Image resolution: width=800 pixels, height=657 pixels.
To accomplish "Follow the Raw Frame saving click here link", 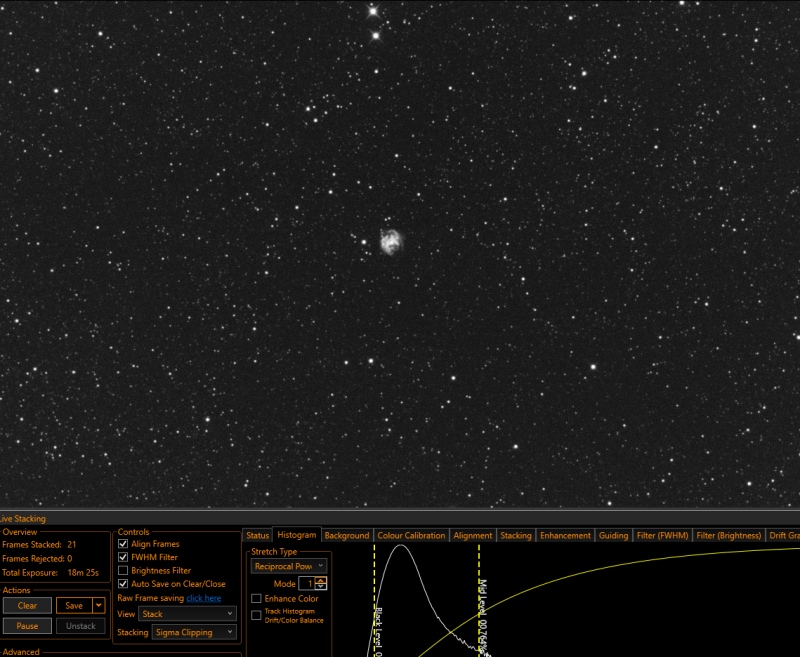I will tap(204, 598).
